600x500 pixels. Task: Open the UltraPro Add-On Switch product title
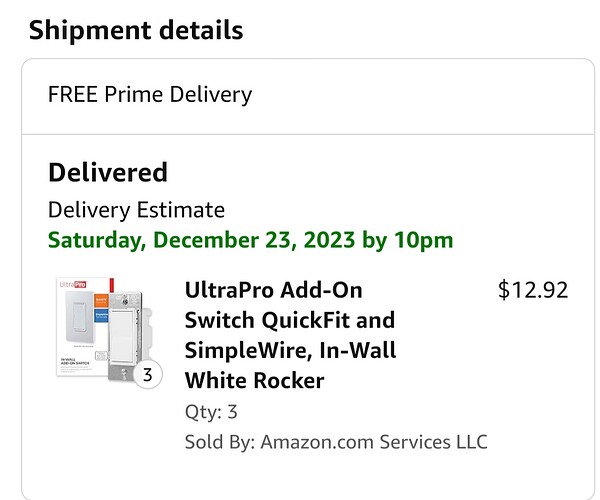pyautogui.click(x=274, y=291)
